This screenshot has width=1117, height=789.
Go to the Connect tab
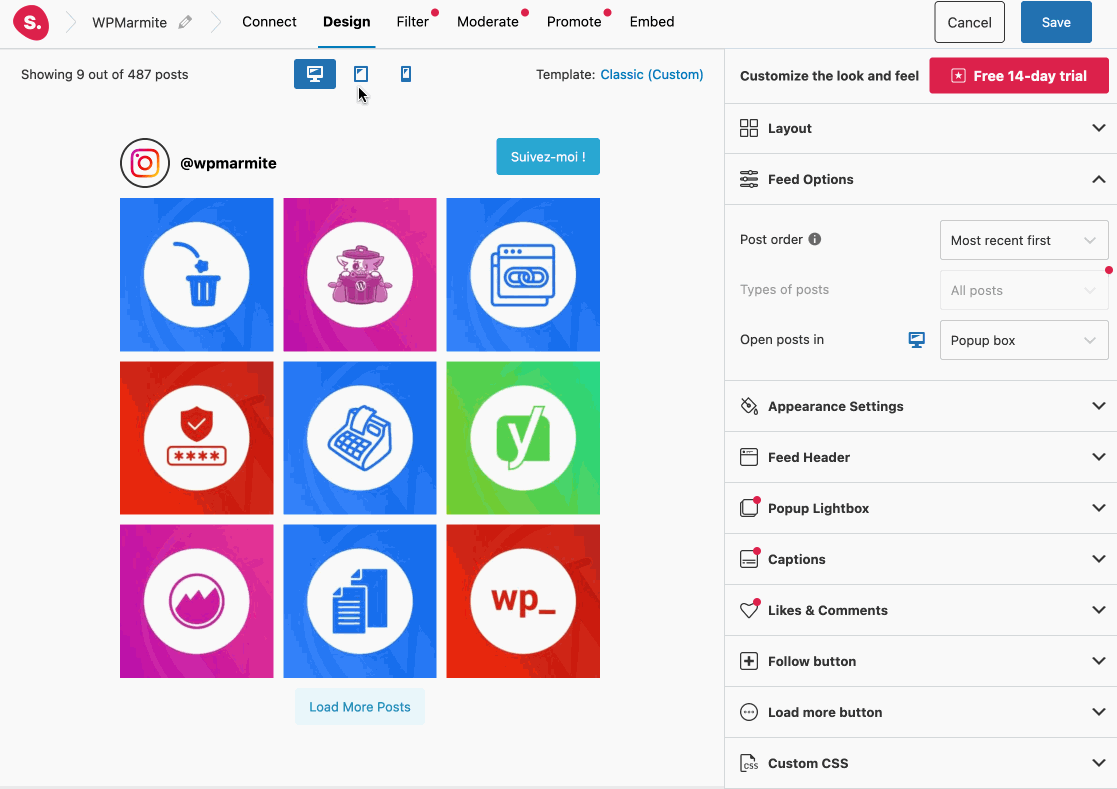(x=269, y=22)
